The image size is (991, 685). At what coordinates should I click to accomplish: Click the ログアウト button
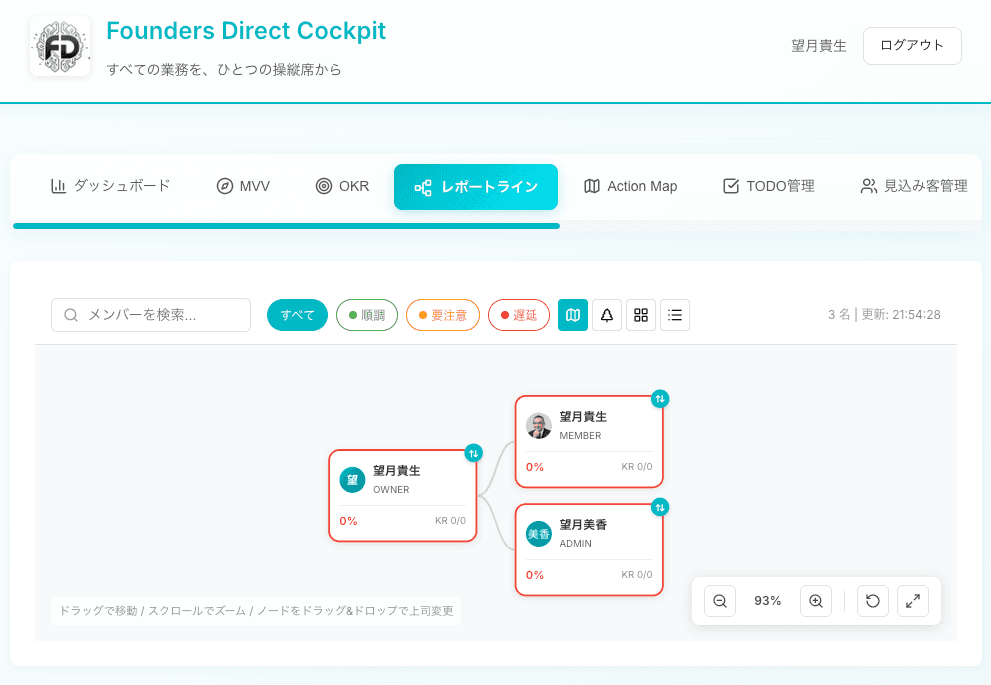911,45
